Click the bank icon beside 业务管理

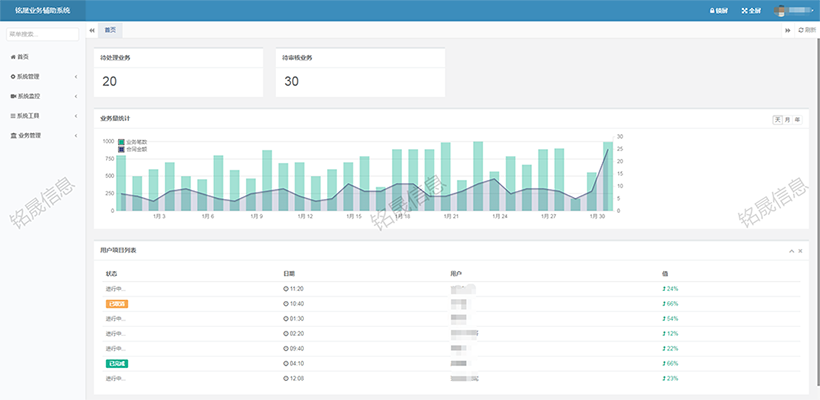click(13, 135)
